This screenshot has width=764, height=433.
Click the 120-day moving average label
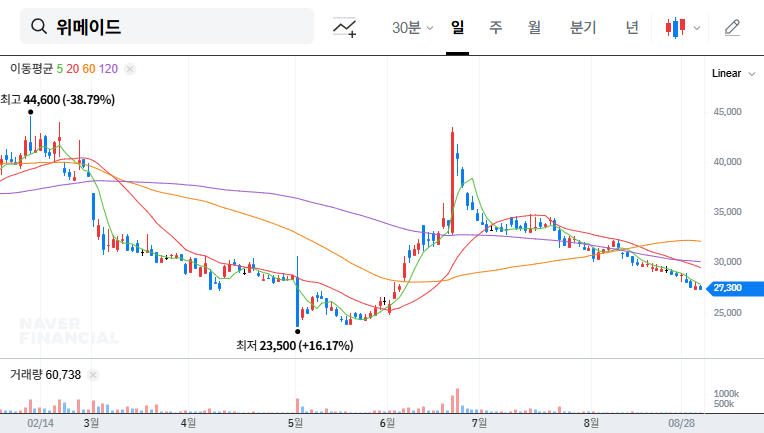(x=108, y=69)
